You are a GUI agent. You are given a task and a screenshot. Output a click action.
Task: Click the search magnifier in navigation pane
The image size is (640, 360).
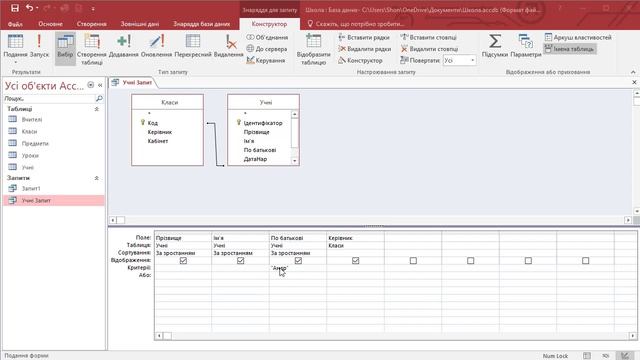tap(99, 98)
